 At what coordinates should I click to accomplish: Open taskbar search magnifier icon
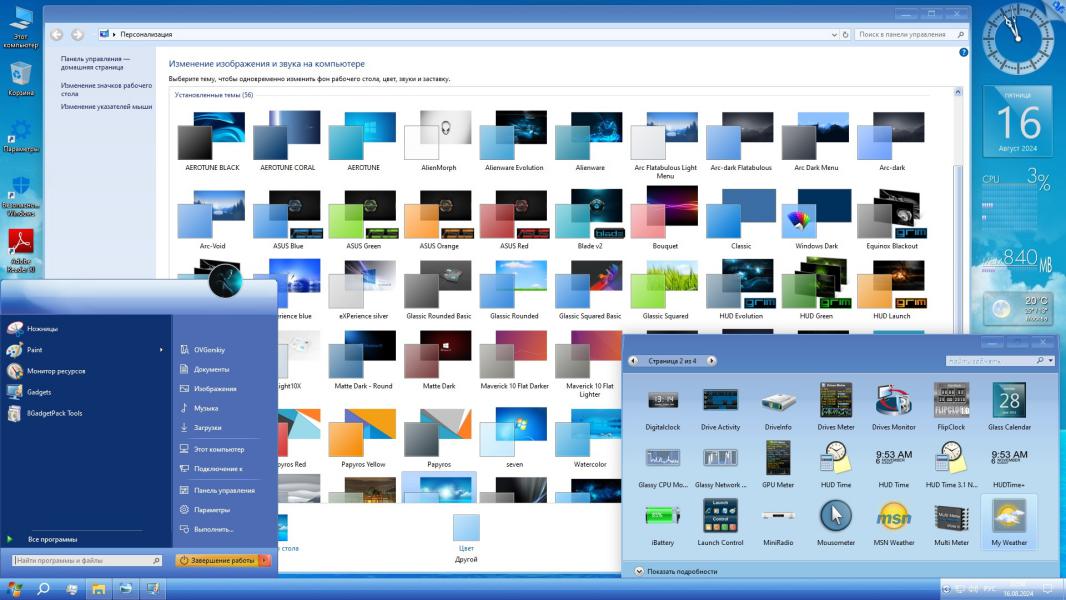click(x=43, y=588)
